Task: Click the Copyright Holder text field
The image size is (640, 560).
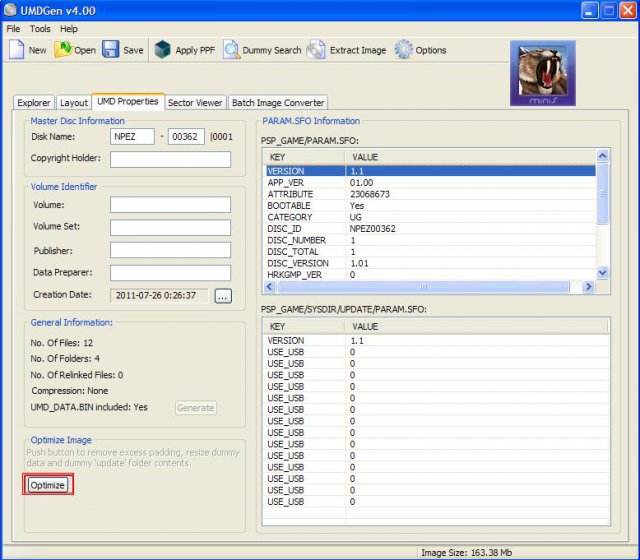Action: click(170, 159)
